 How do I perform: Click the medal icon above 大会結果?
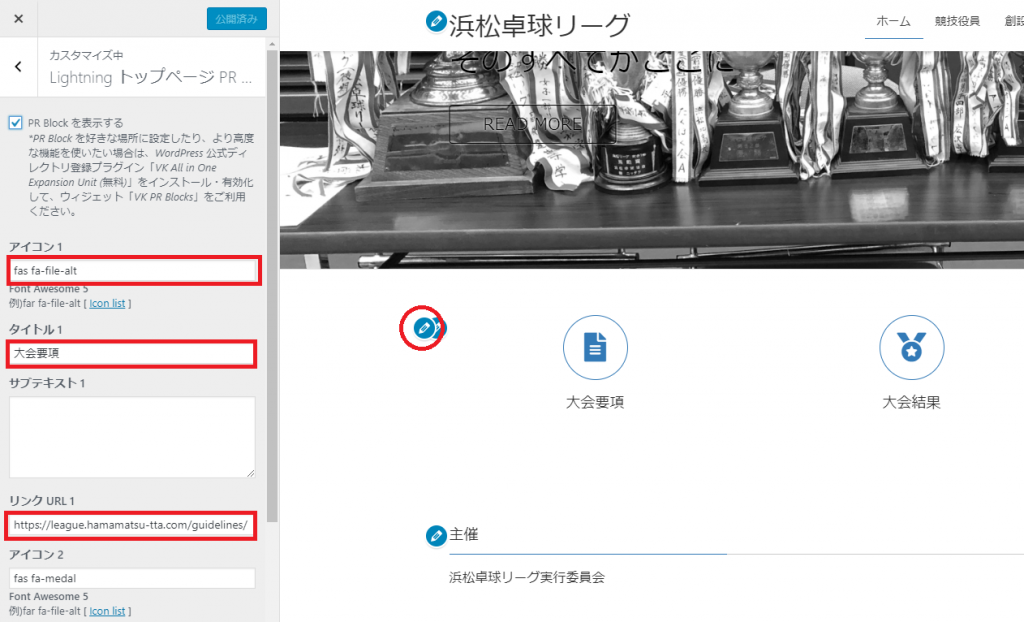tap(911, 347)
